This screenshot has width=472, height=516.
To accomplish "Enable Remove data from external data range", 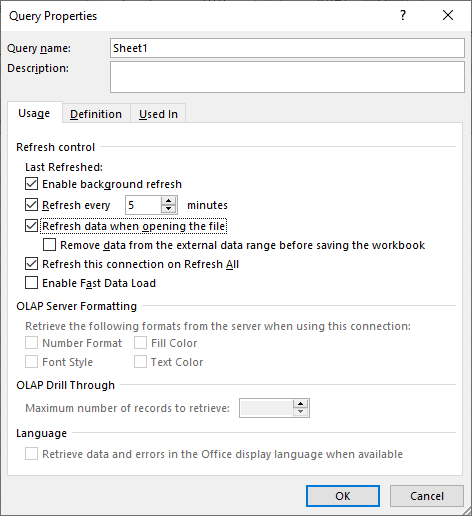I will click(x=49, y=245).
